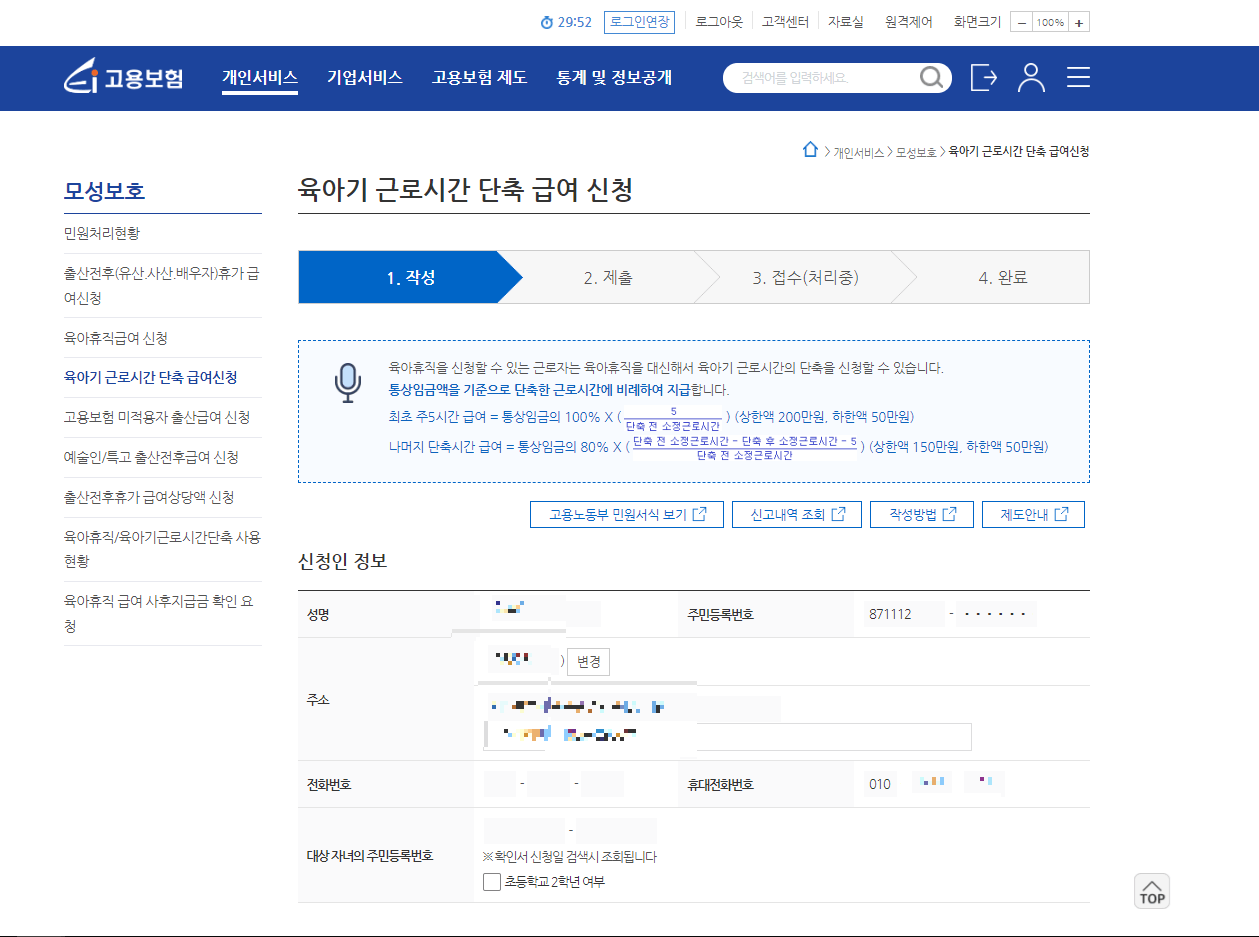
Task: Click the search magnifier icon
Action: [x=931, y=77]
